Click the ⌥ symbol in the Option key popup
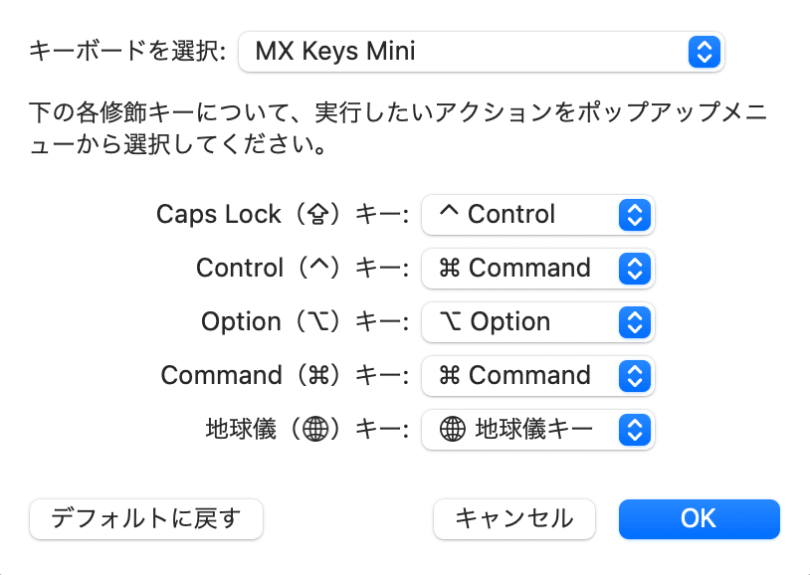The width and height of the screenshot is (810, 575). 450,322
